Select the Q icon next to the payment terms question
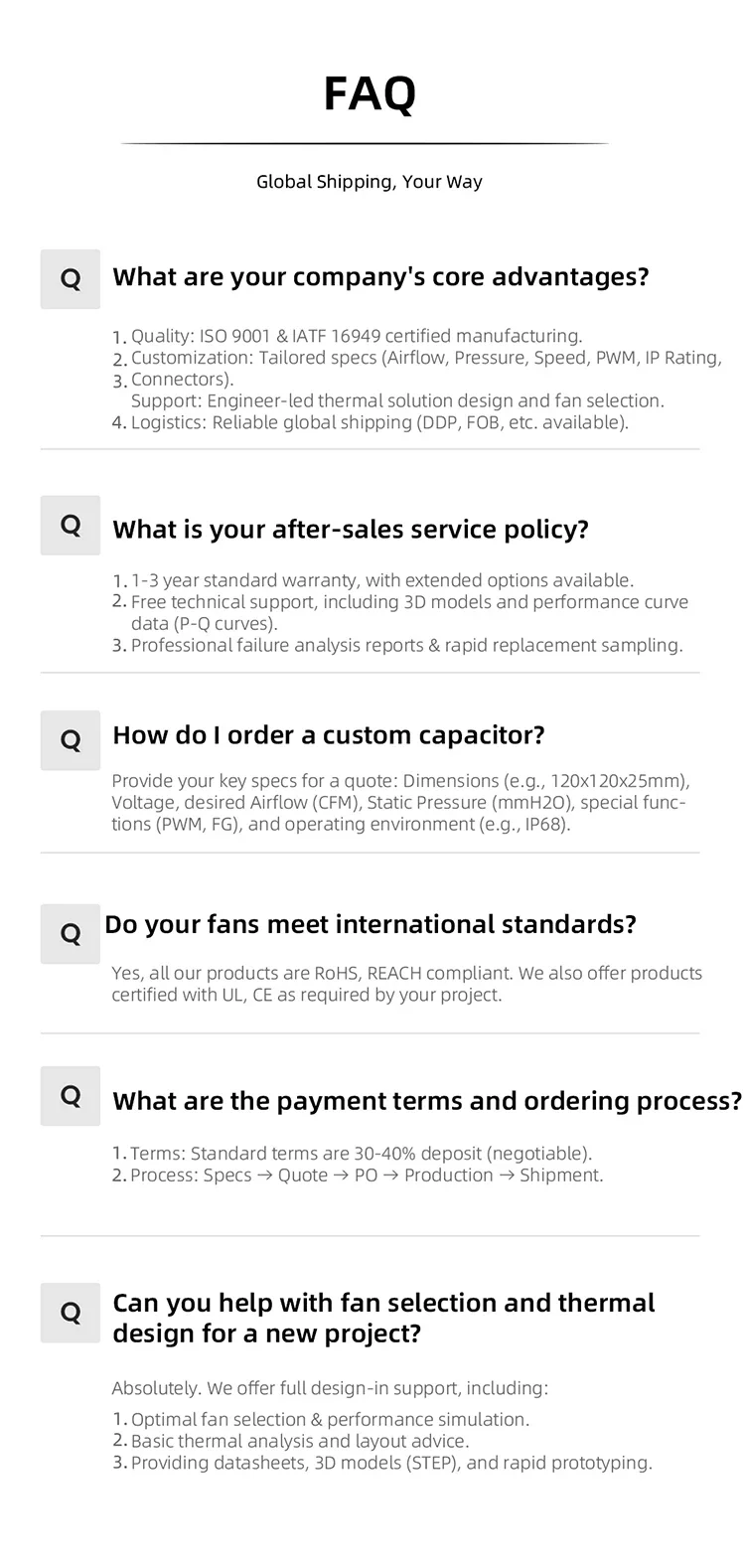This screenshot has width=745, height=1568. click(71, 1096)
